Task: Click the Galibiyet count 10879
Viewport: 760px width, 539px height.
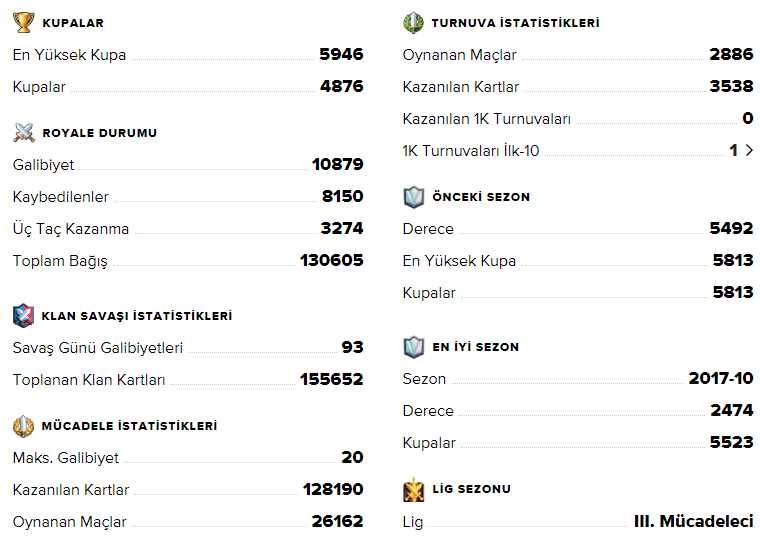Action: (x=337, y=164)
